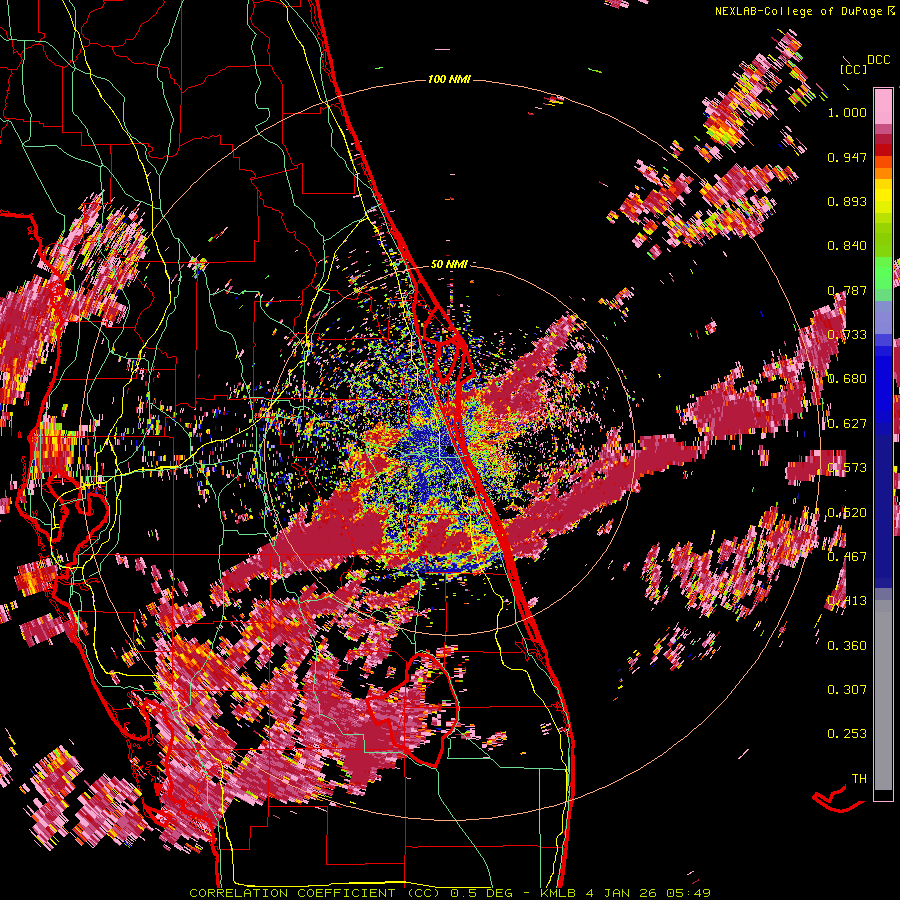900x900 pixels.
Task: Click the 0.307 color scale value
Action: point(847,690)
